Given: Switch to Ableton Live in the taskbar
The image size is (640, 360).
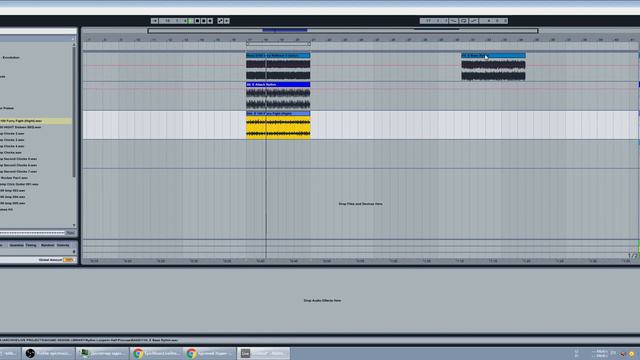Looking at the screenshot, I should tap(263, 353).
